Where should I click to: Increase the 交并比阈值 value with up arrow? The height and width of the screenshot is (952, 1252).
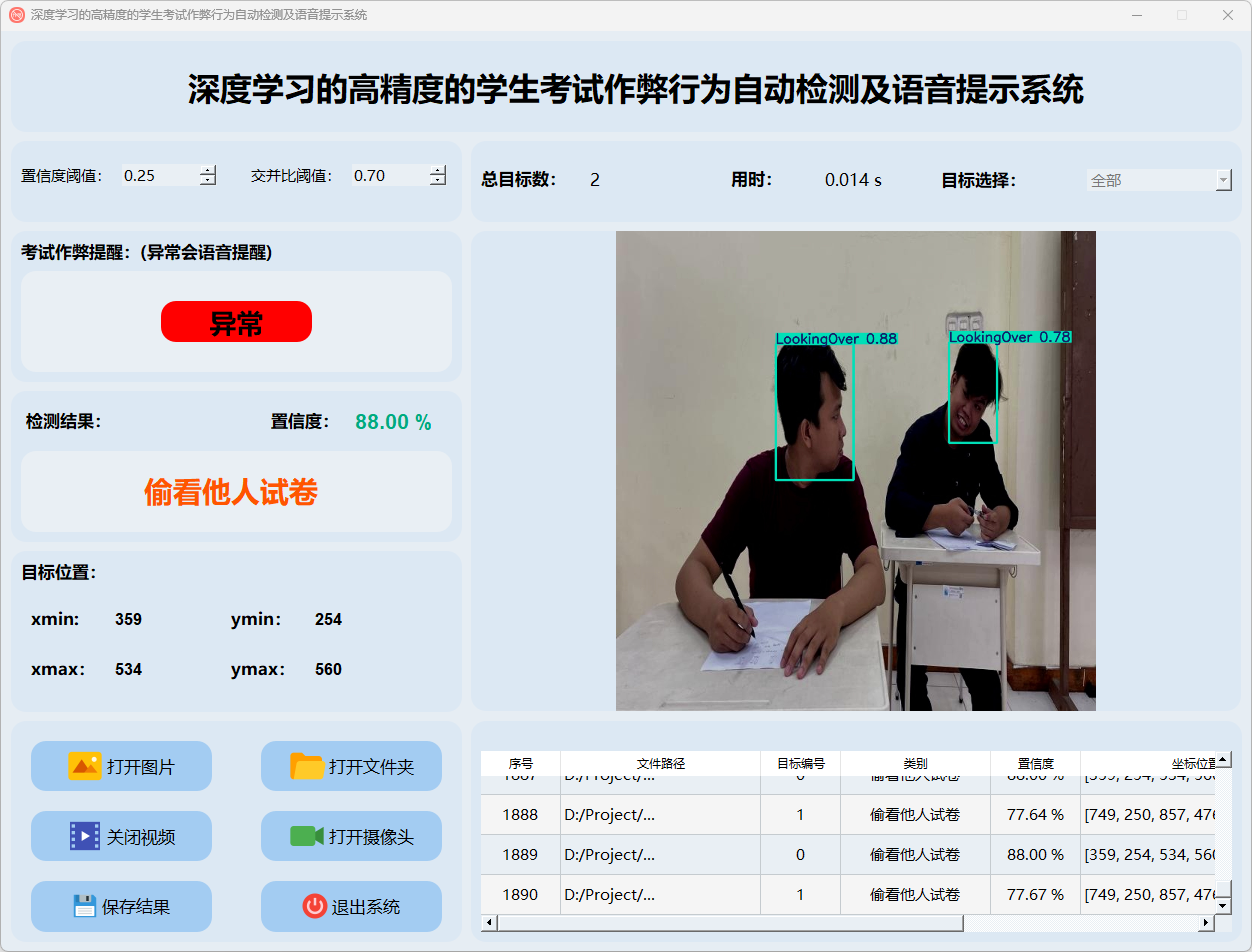click(438, 170)
